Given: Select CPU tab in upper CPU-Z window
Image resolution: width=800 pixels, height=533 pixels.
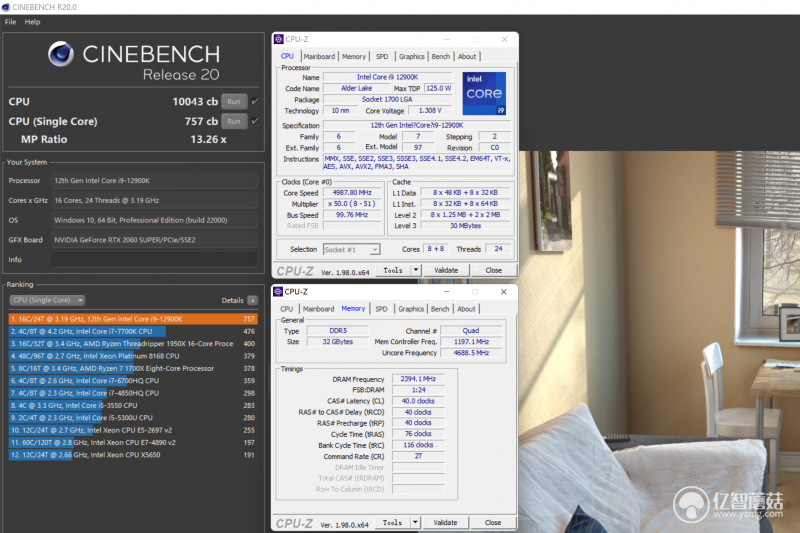Looking at the screenshot, I should click(287, 56).
